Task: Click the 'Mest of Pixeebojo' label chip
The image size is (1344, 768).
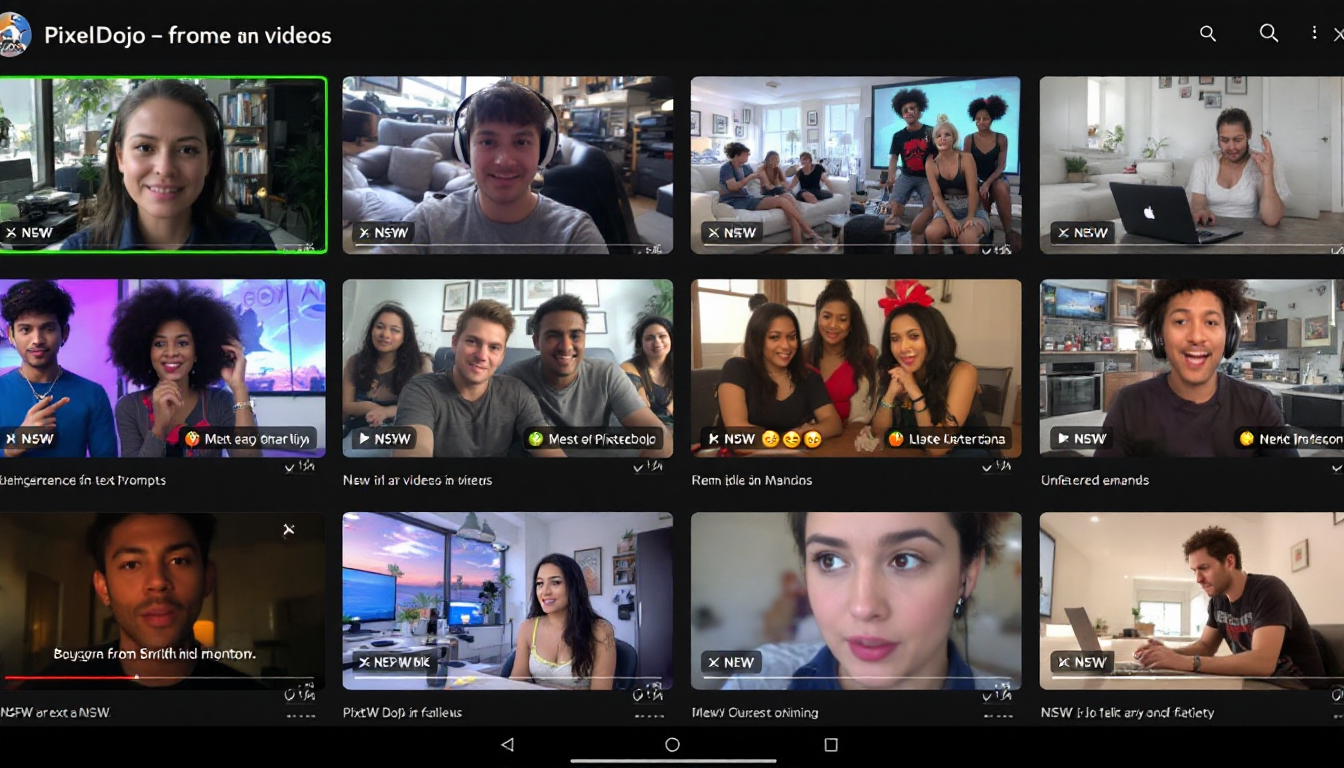Action: 592,439
